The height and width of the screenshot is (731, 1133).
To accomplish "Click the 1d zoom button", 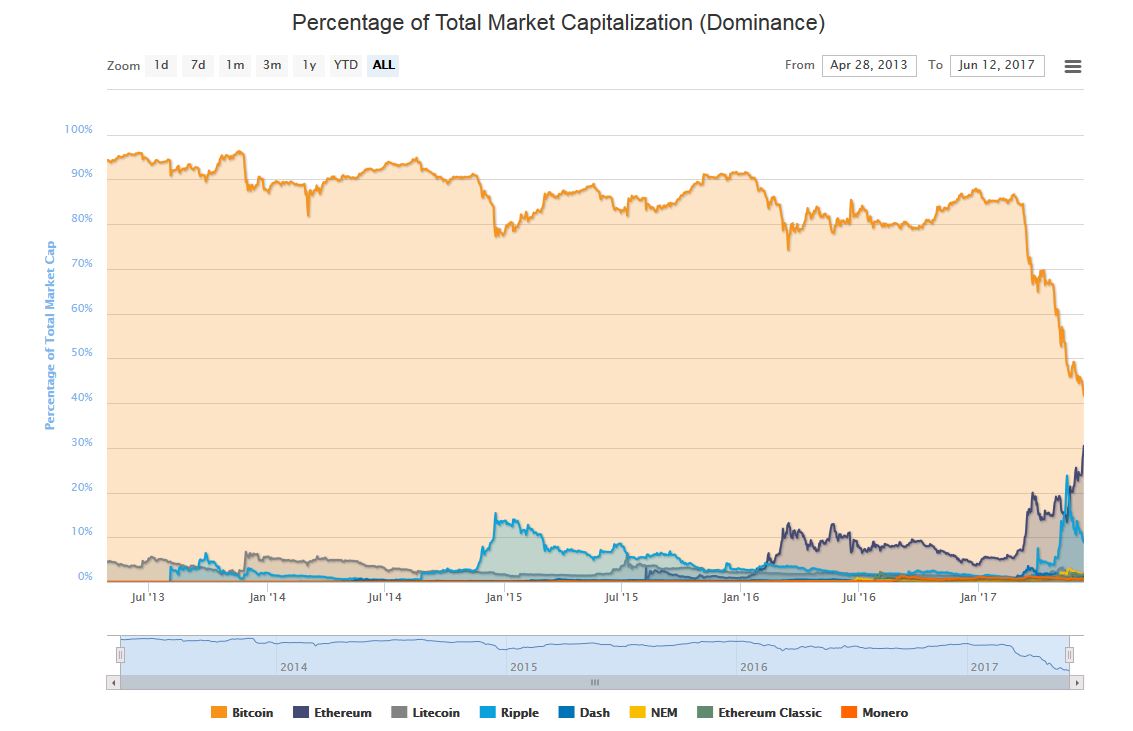I will [x=161, y=65].
